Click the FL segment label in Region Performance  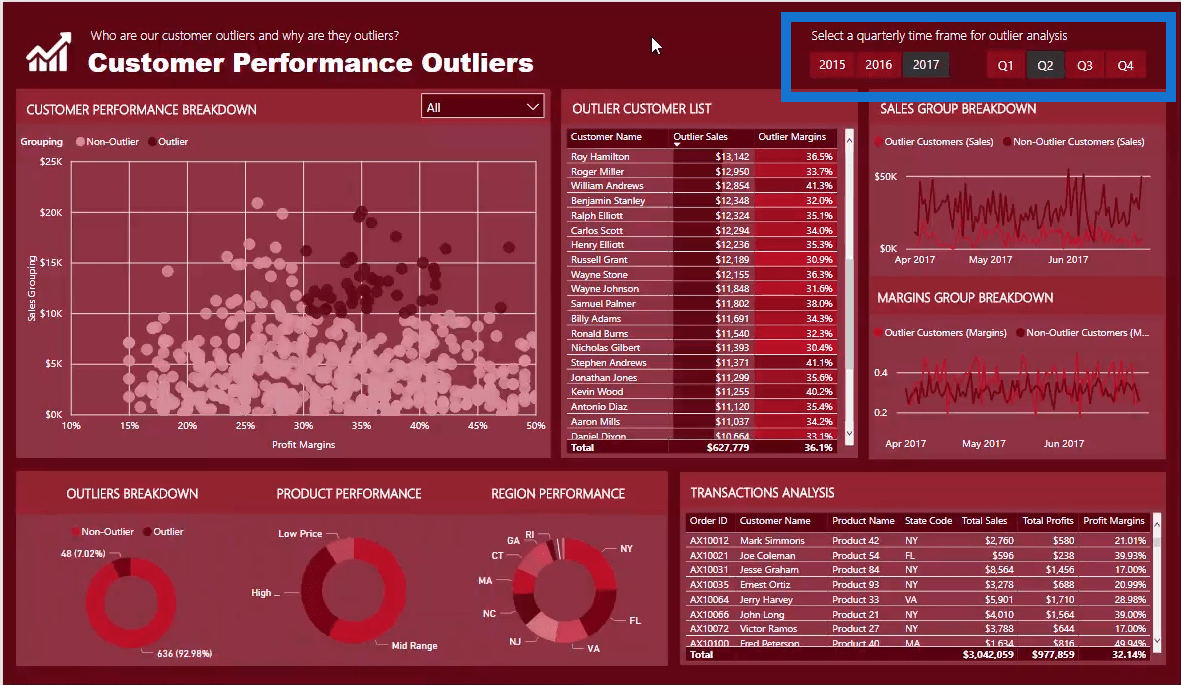pos(635,621)
